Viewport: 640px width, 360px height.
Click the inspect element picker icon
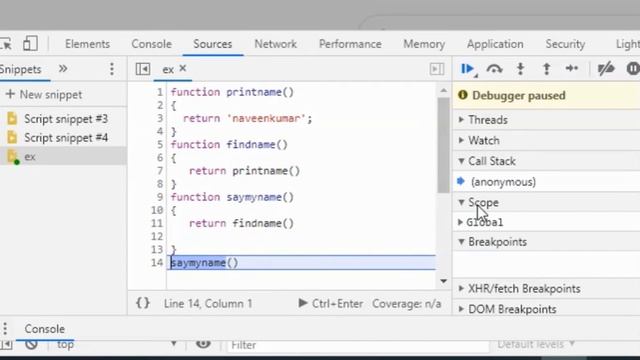click(6, 44)
